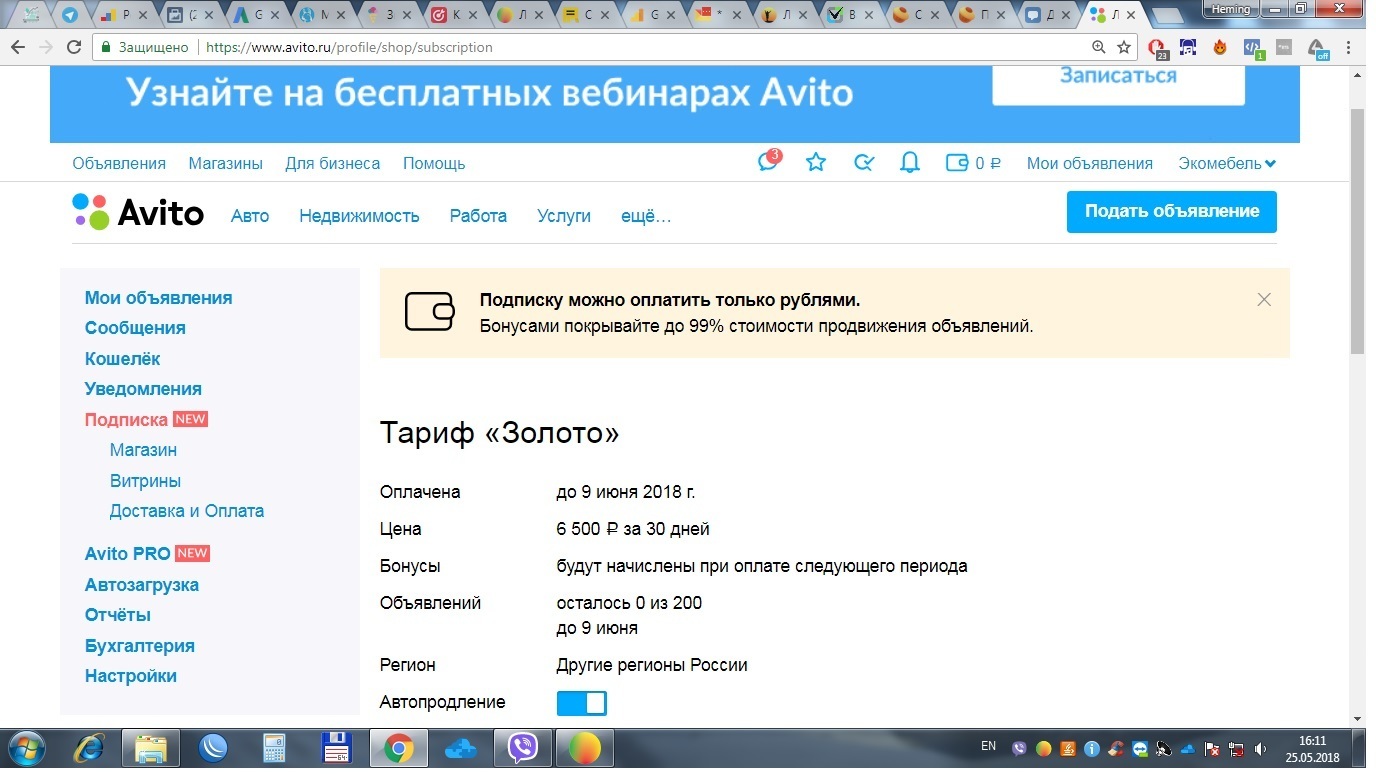Open the Авто category
1376x784 pixels.
pos(250,215)
